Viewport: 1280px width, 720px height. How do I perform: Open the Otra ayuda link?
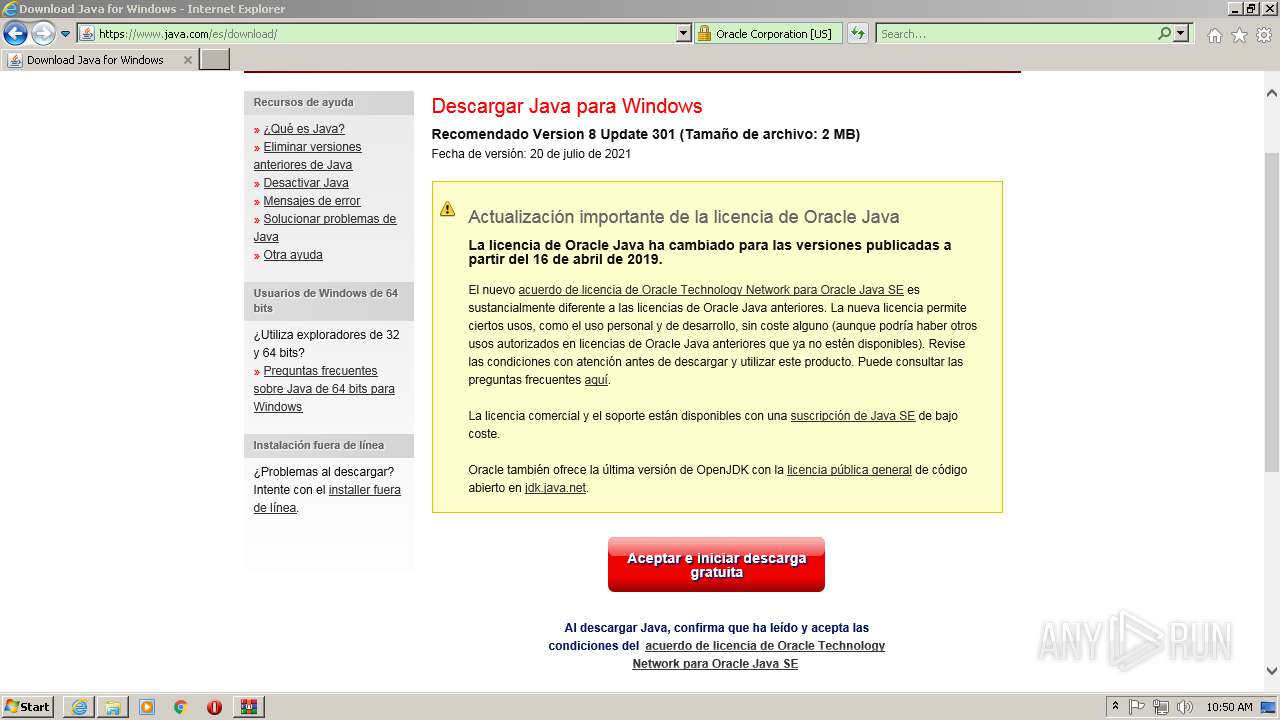(293, 255)
